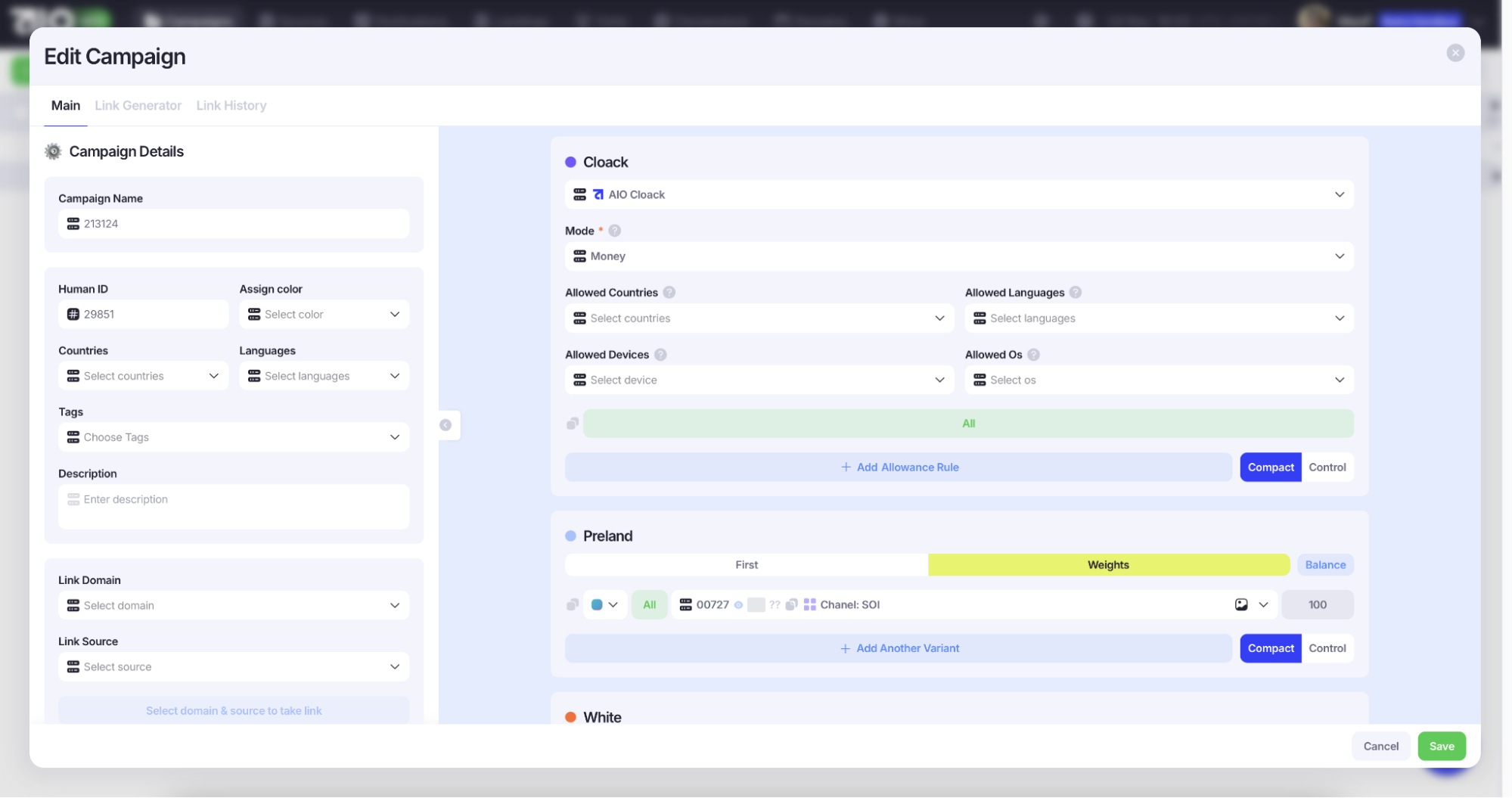The height and width of the screenshot is (798, 1512).
Task: Click the image preview icon in Preland row
Action: tap(1241, 604)
